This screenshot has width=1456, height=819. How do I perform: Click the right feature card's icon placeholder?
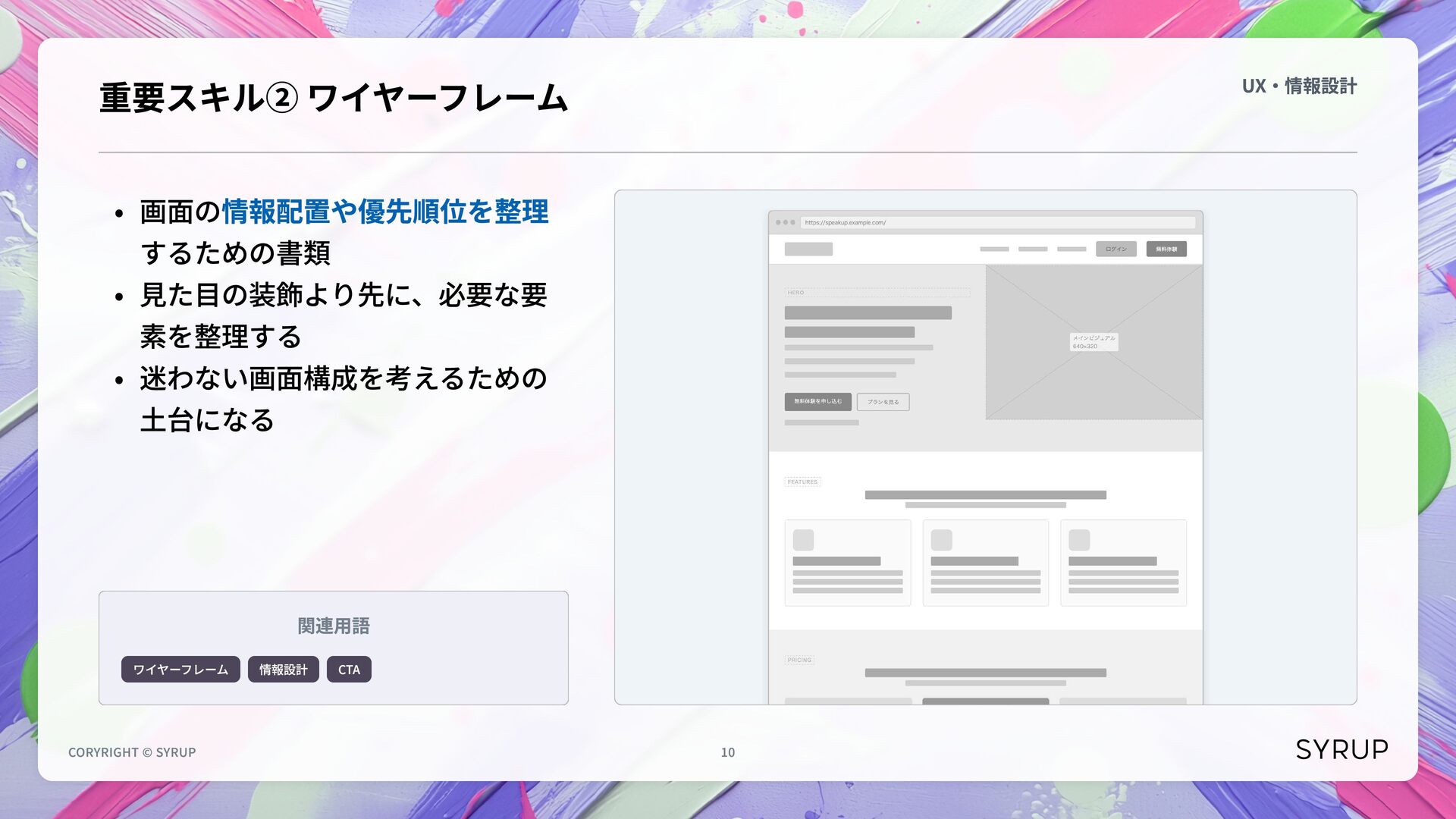click(1079, 540)
